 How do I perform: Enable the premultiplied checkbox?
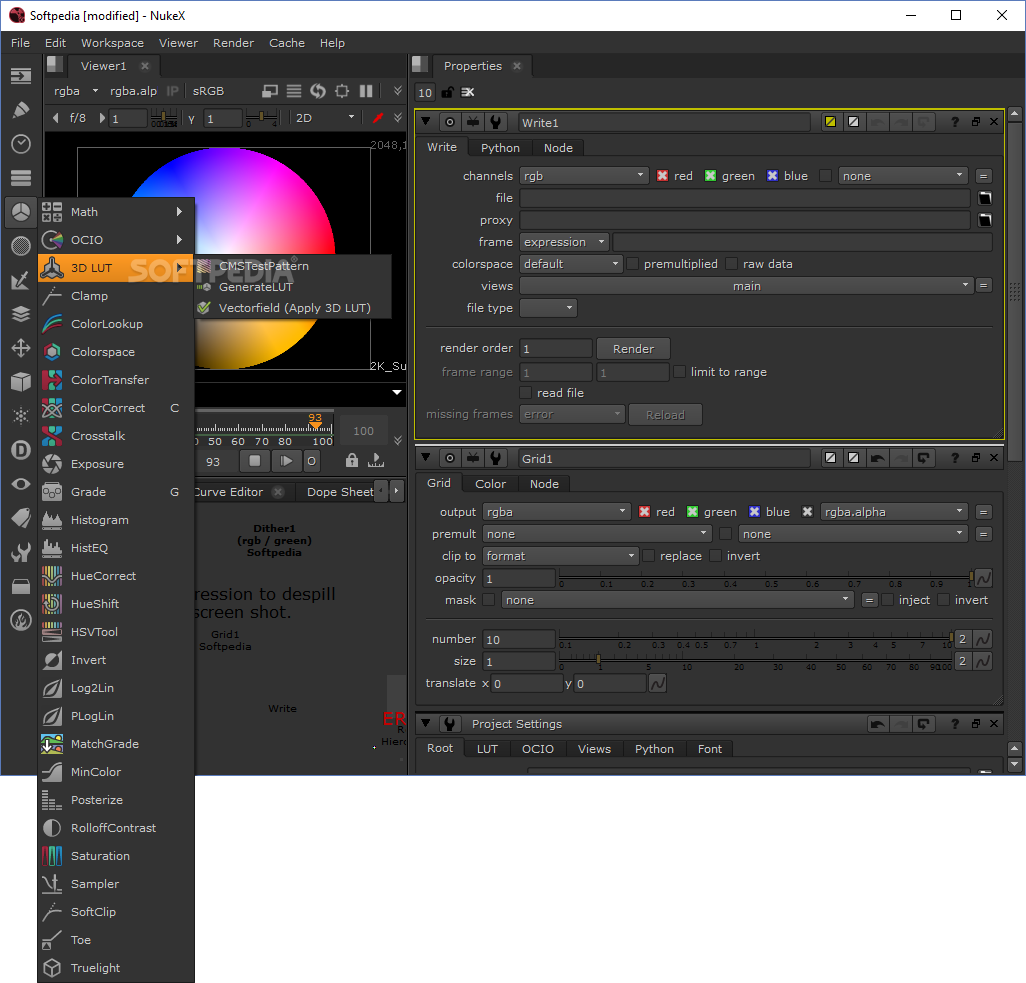[633, 264]
